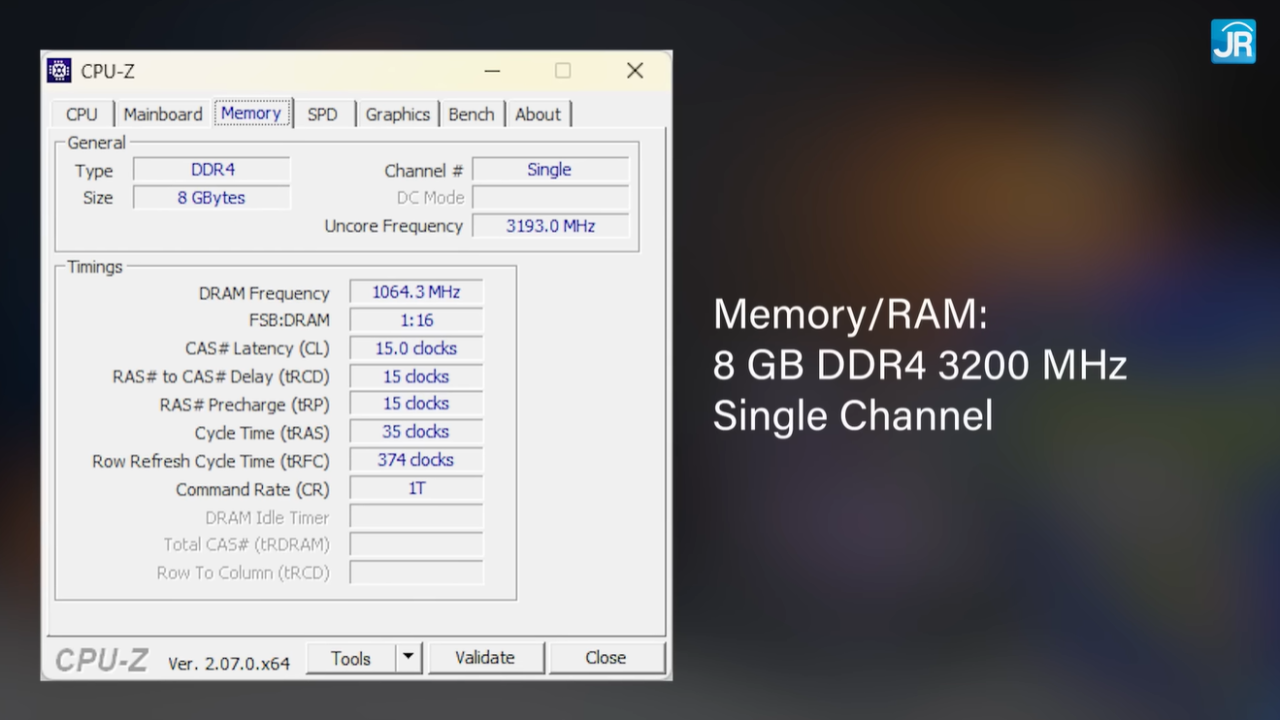Click the Row Refresh Cycle Time label
1280x720 pixels.
point(211,461)
